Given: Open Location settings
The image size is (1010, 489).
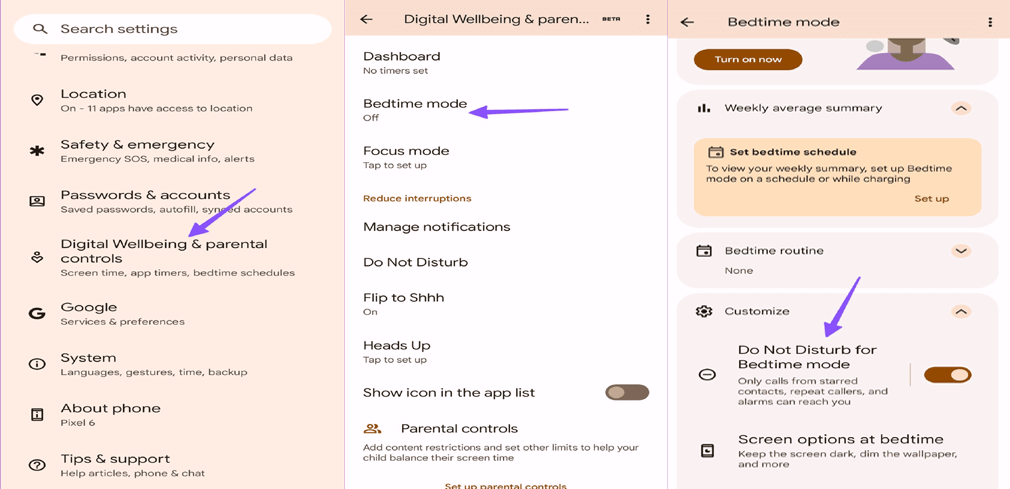Looking at the screenshot, I should click(x=172, y=101).
